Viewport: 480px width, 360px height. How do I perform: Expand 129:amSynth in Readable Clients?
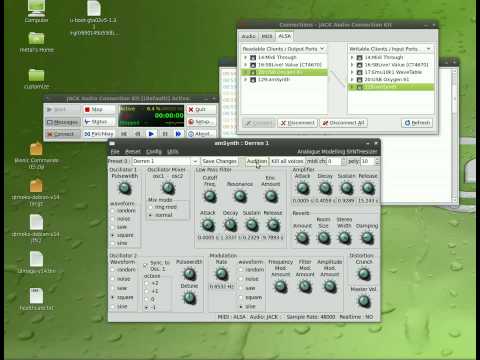click(x=246, y=80)
